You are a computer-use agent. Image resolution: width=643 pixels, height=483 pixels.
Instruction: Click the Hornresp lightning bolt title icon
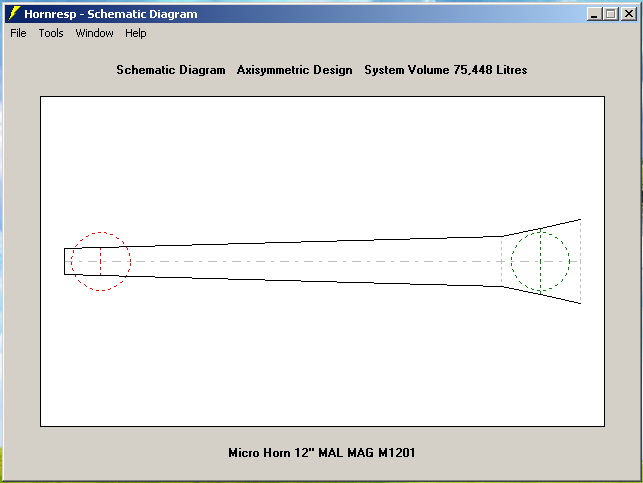tap(14, 14)
